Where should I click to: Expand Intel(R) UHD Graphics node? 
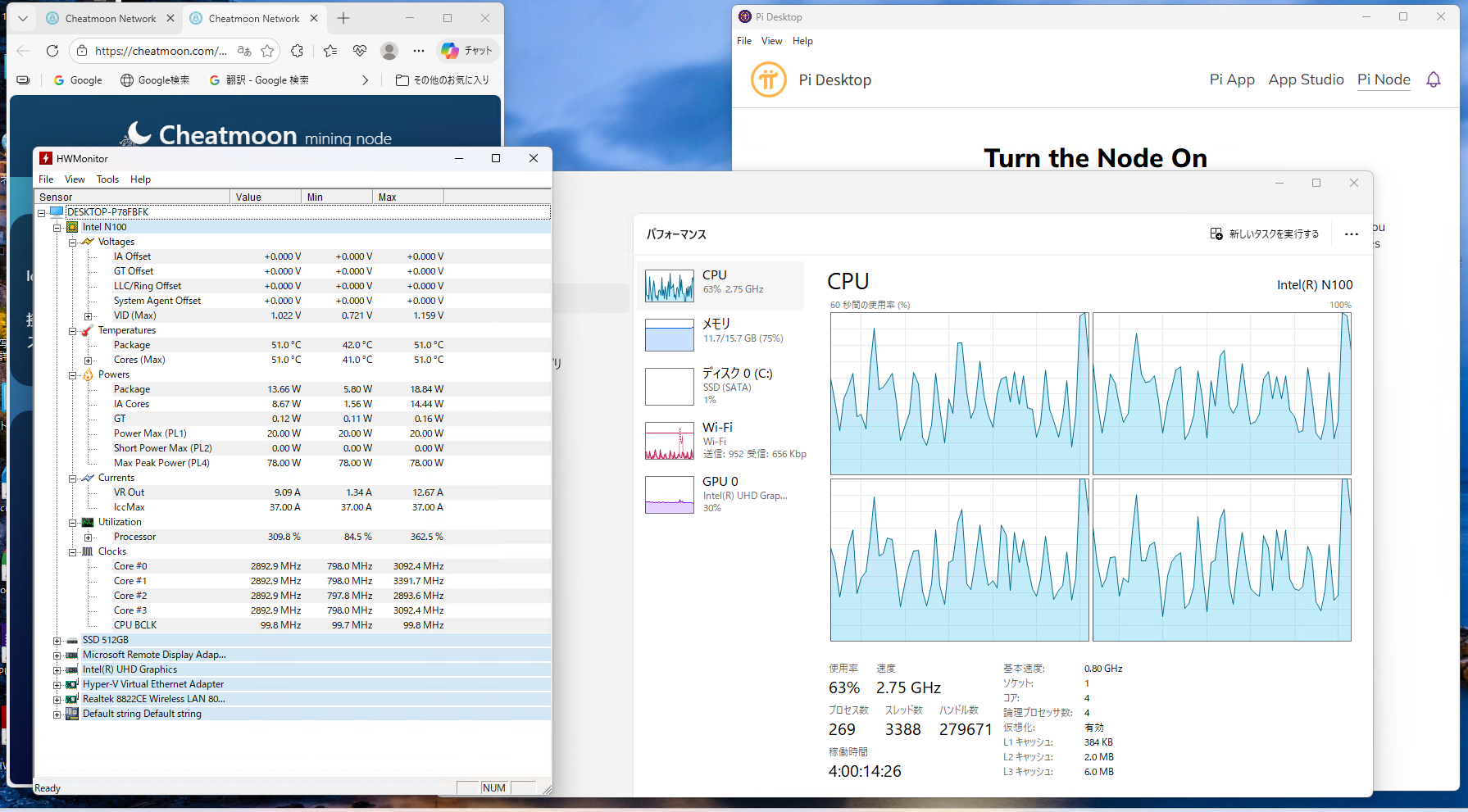coord(57,670)
